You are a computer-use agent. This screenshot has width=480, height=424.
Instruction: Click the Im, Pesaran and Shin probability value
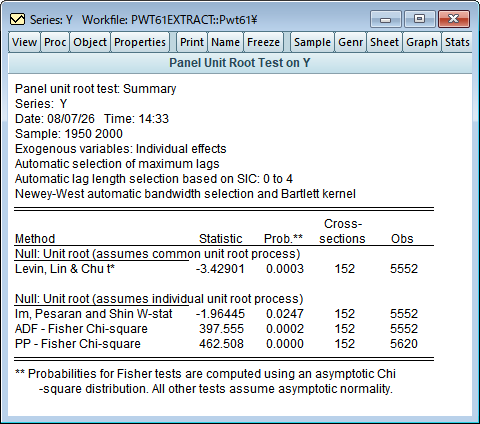(285, 314)
